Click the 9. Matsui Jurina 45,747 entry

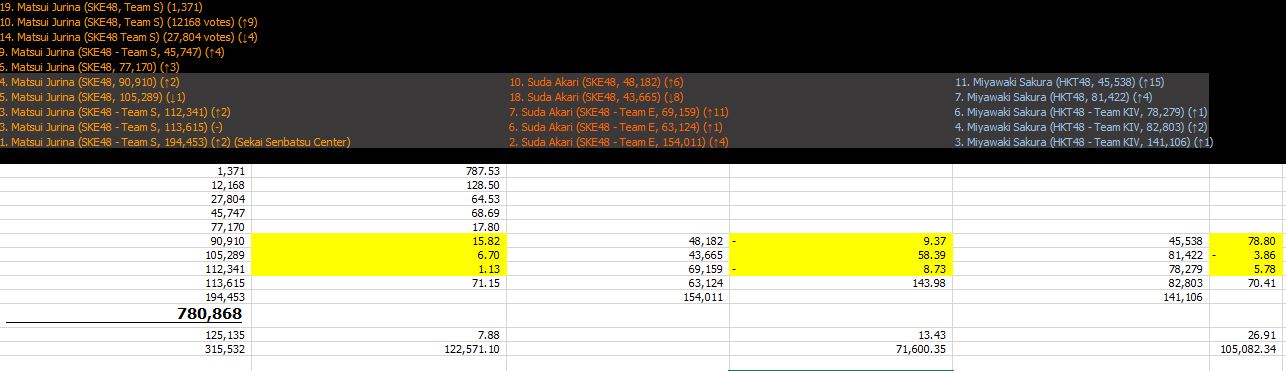click(112, 52)
